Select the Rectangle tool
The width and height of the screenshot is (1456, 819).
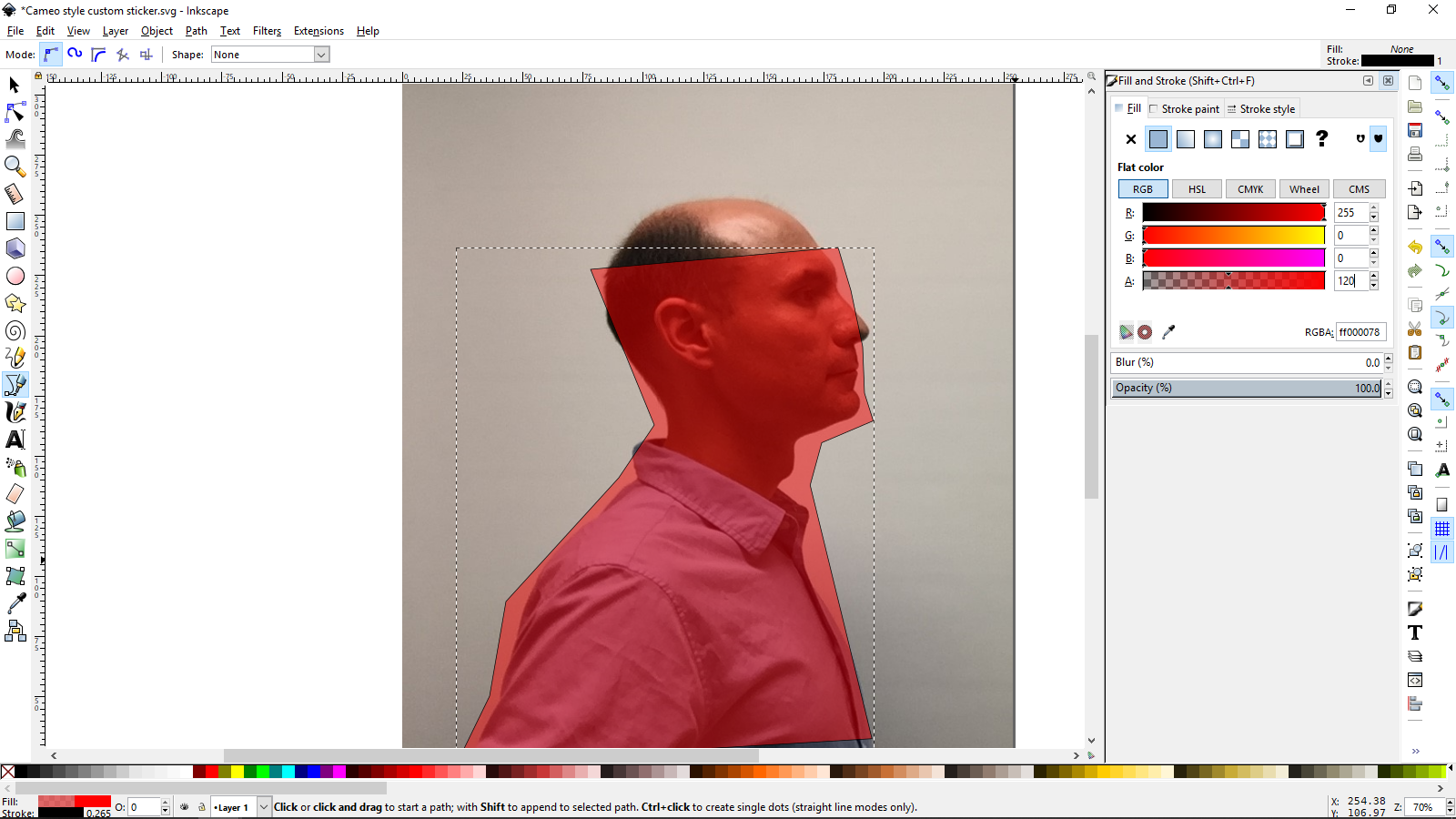[15, 221]
